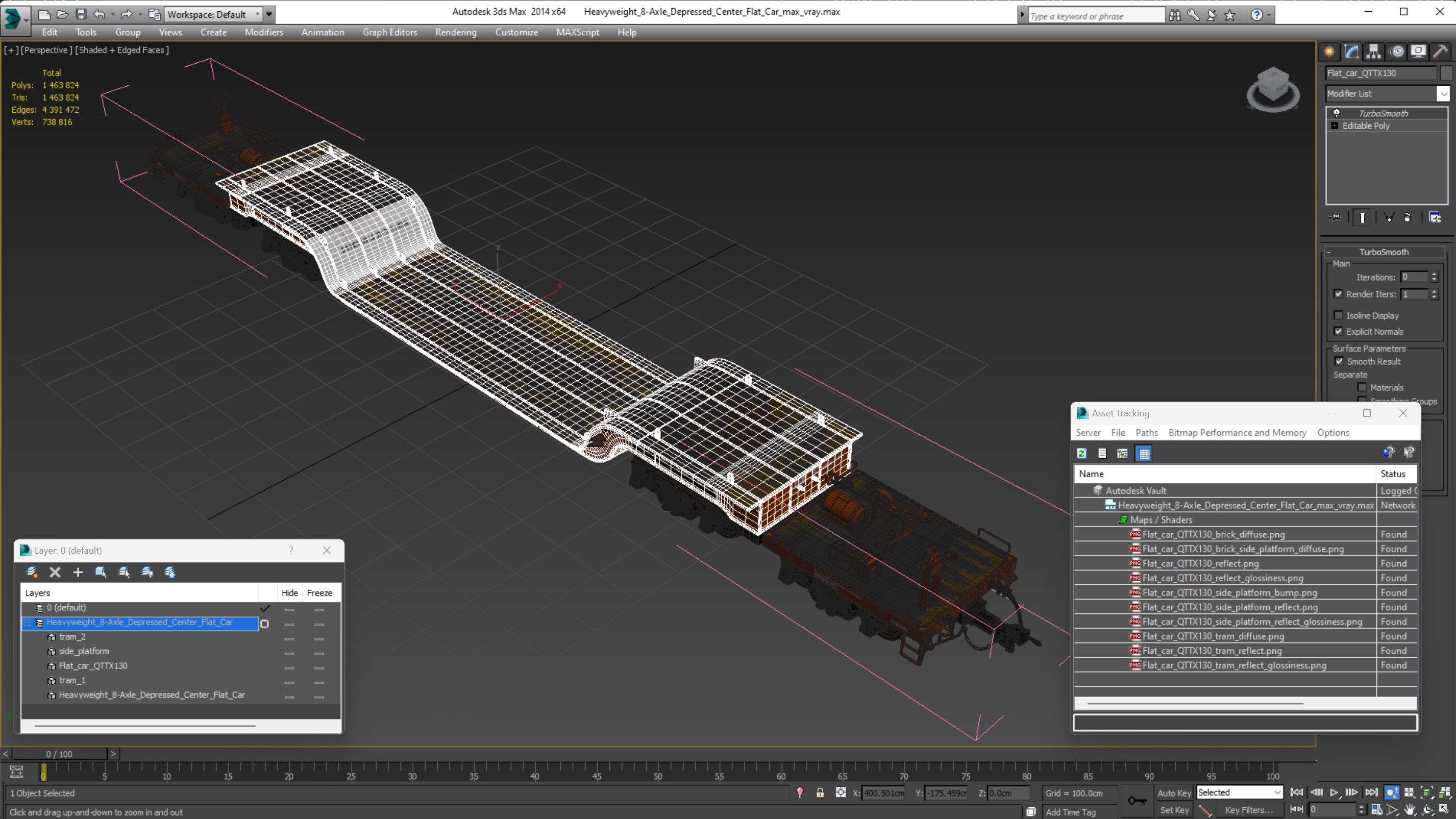Click the Create New Layer plus icon
The width and height of the screenshot is (1456, 819).
(x=78, y=572)
